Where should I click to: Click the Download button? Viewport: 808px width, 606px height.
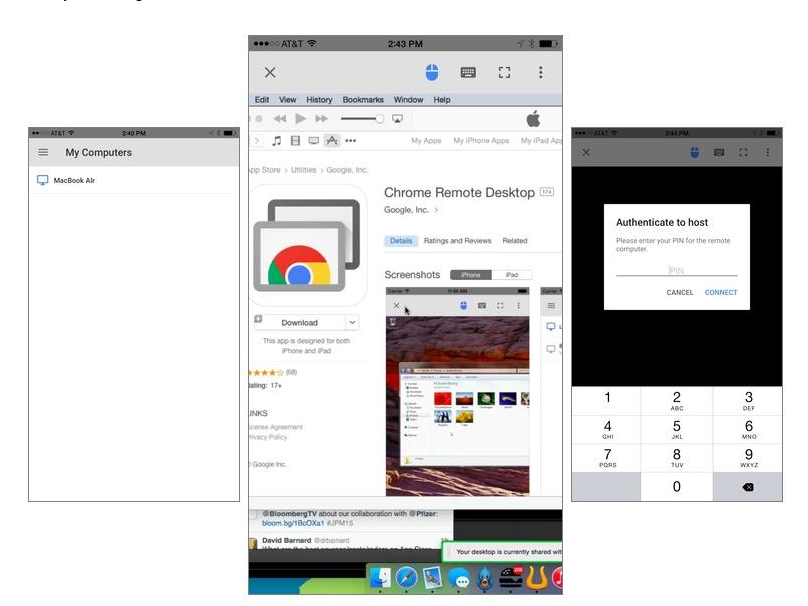tap(299, 323)
